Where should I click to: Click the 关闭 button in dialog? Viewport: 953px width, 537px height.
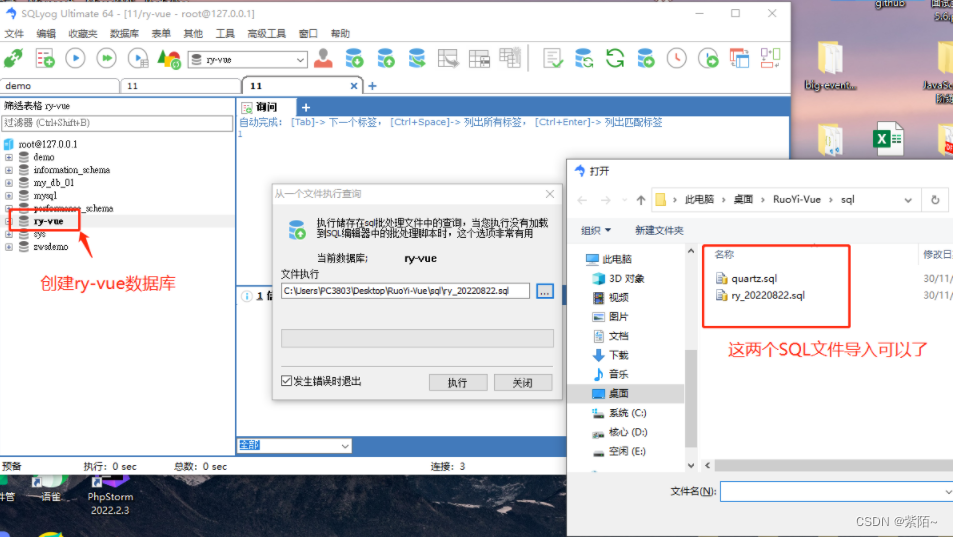523,382
